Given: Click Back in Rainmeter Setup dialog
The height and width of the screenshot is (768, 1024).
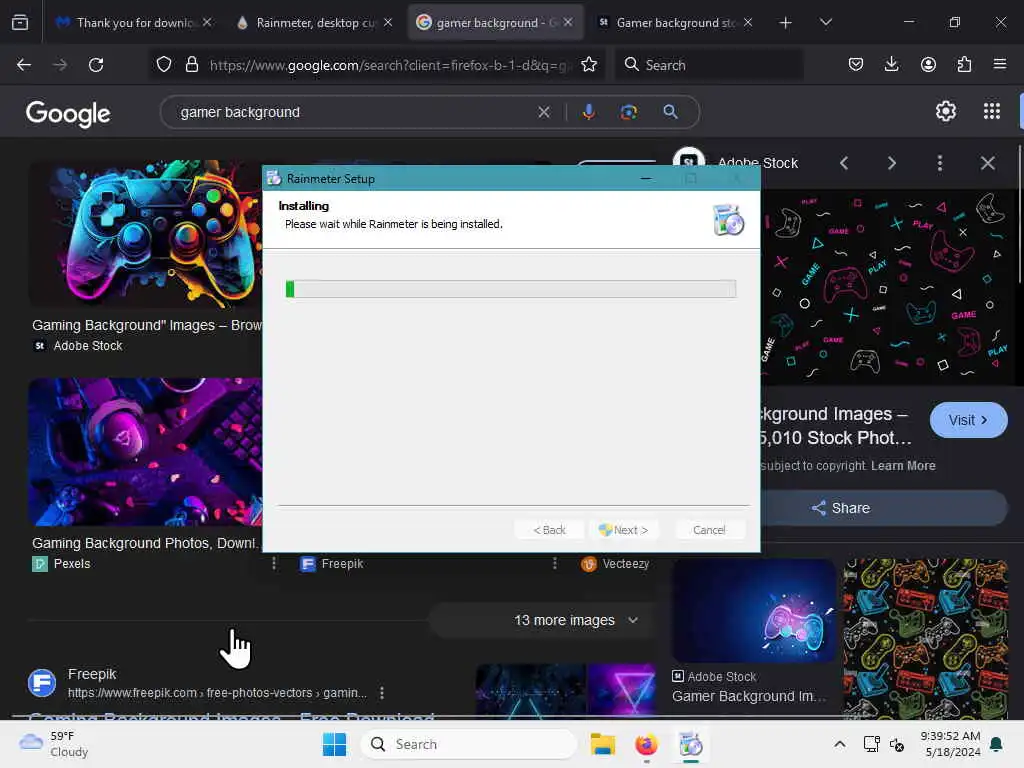Looking at the screenshot, I should (x=549, y=530).
